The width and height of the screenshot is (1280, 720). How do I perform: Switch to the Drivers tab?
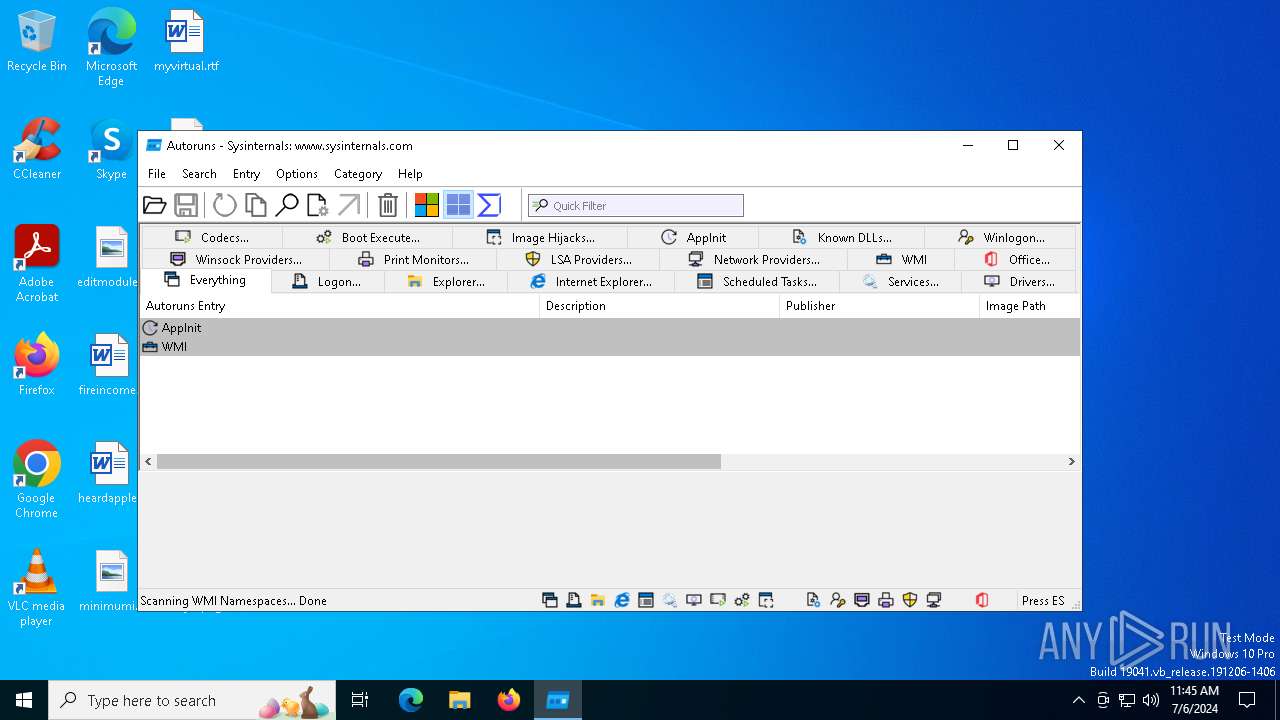(1018, 282)
